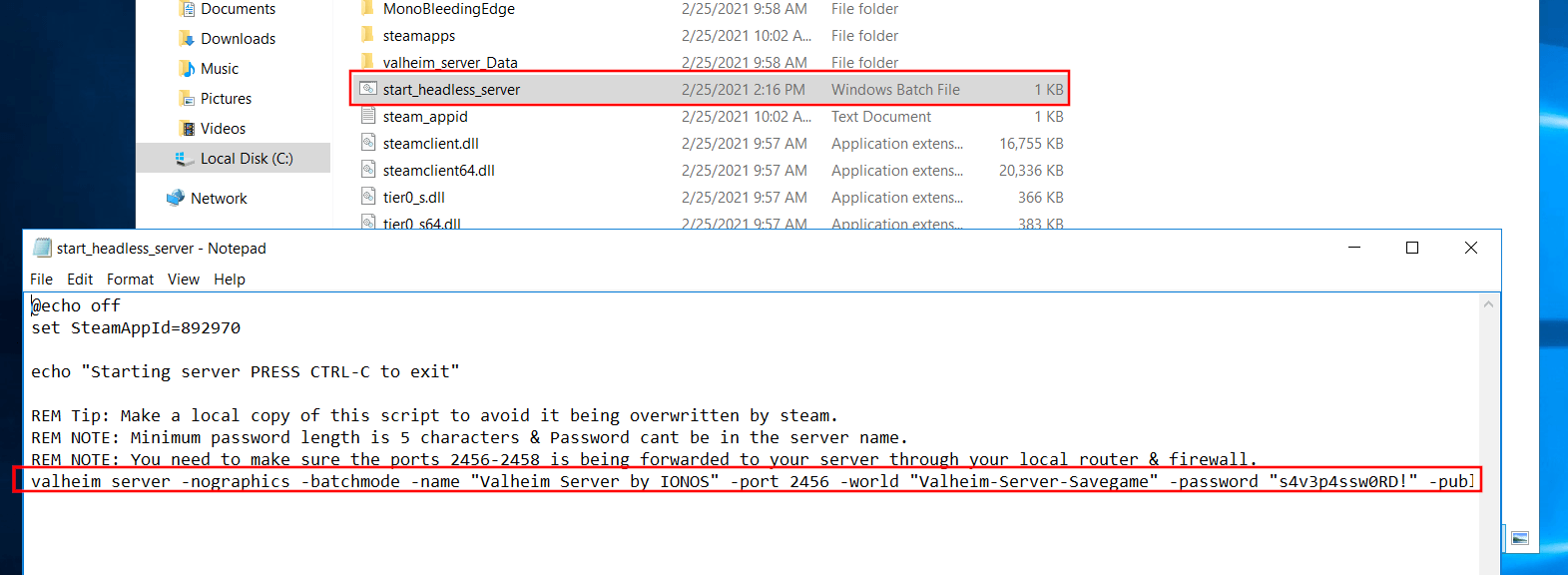1568x575 pixels.
Task: Click the 'REM Tip: Make a local copy' line
Action: click(x=434, y=415)
